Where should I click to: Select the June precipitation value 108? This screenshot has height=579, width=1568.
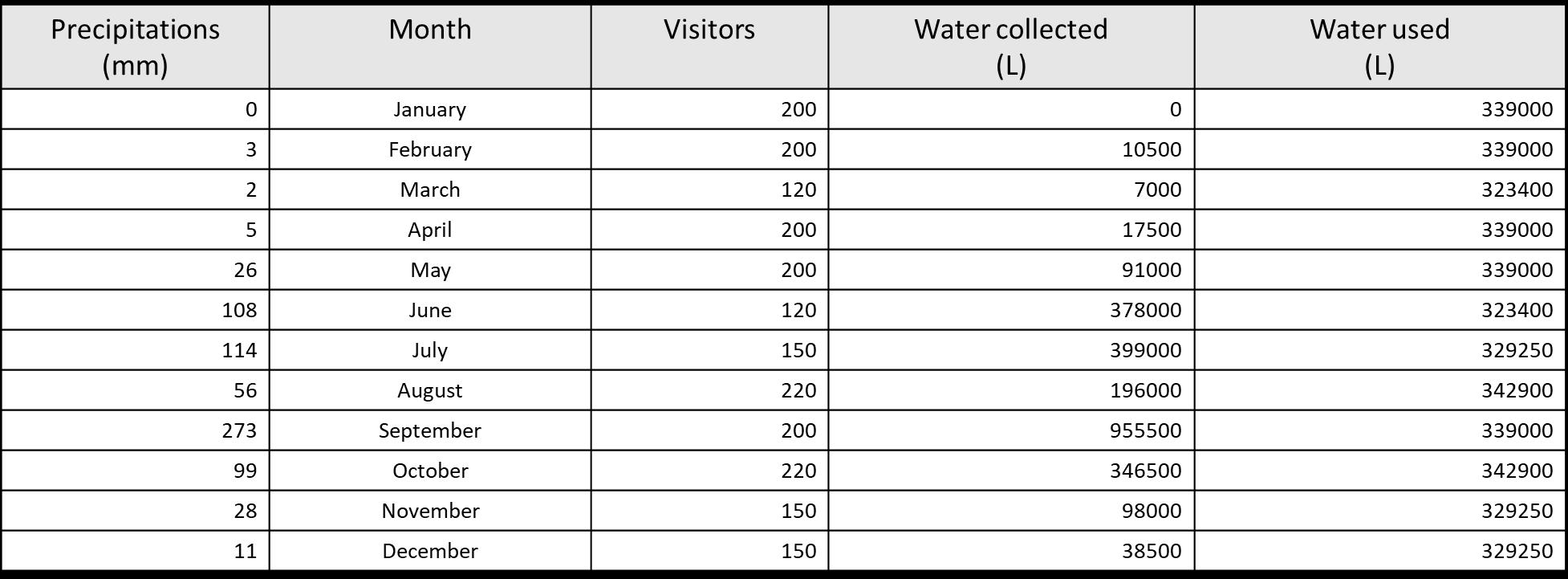tap(135, 310)
